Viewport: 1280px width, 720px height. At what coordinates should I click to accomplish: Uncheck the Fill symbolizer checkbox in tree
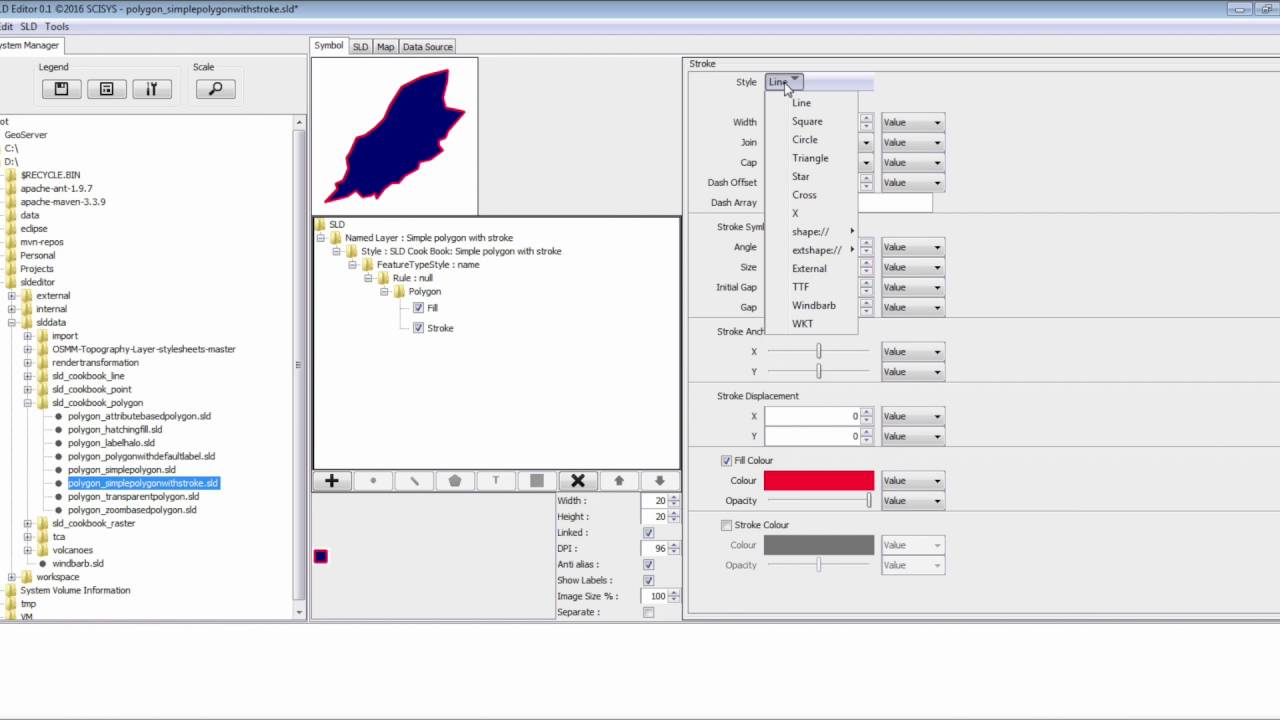418,308
